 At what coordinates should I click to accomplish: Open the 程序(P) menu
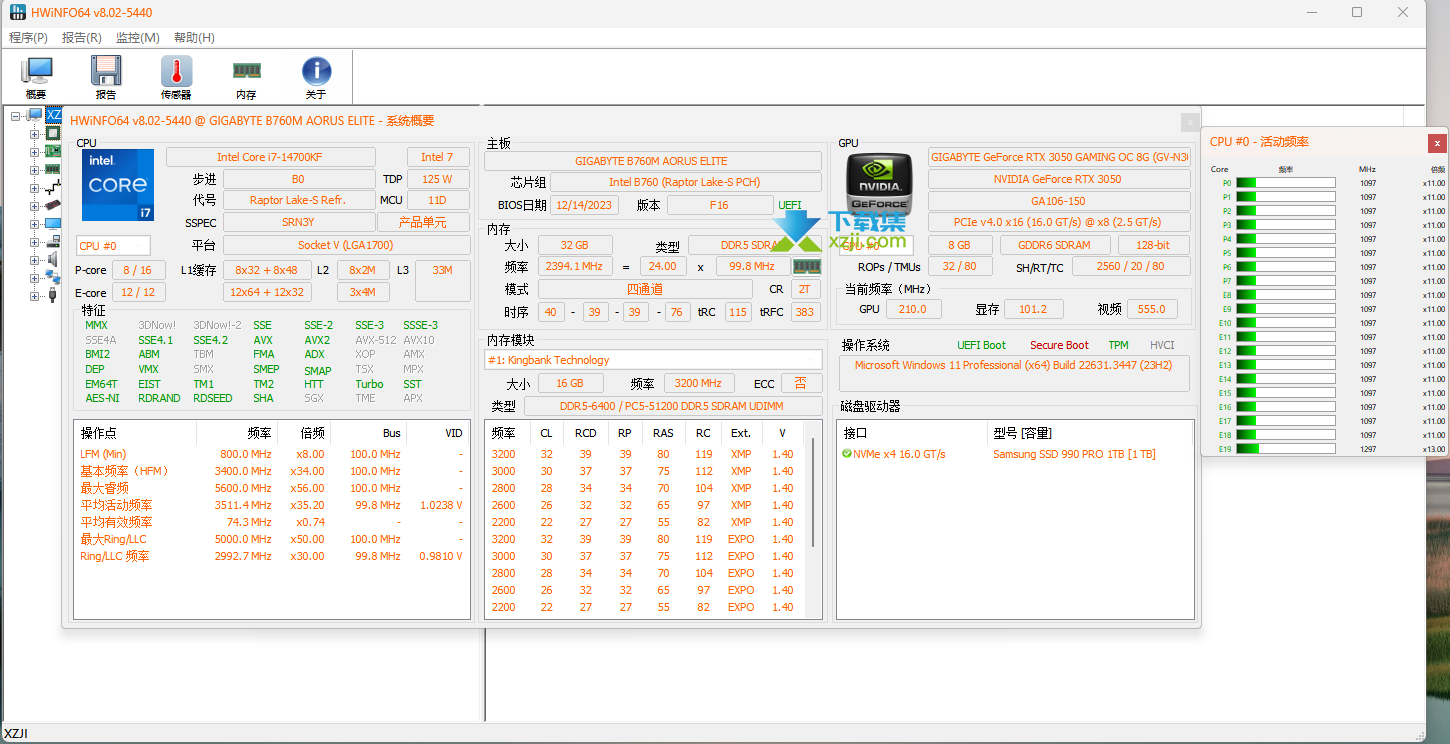tap(28, 38)
